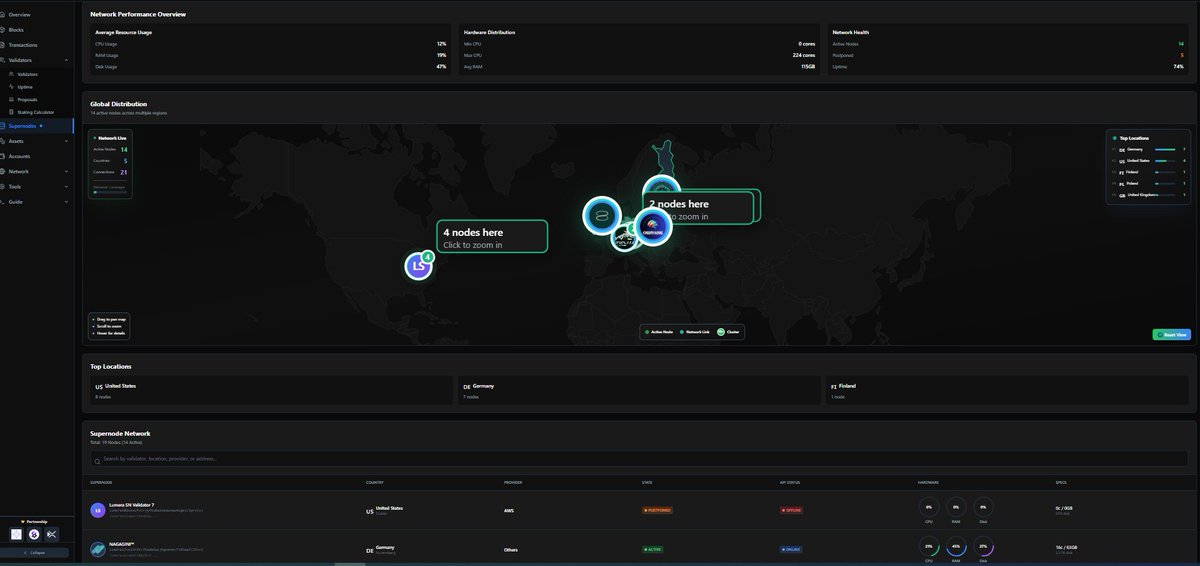Screen dimensions: 1200x566
Task: Click the Cluster legend entry
Action: (728, 331)
